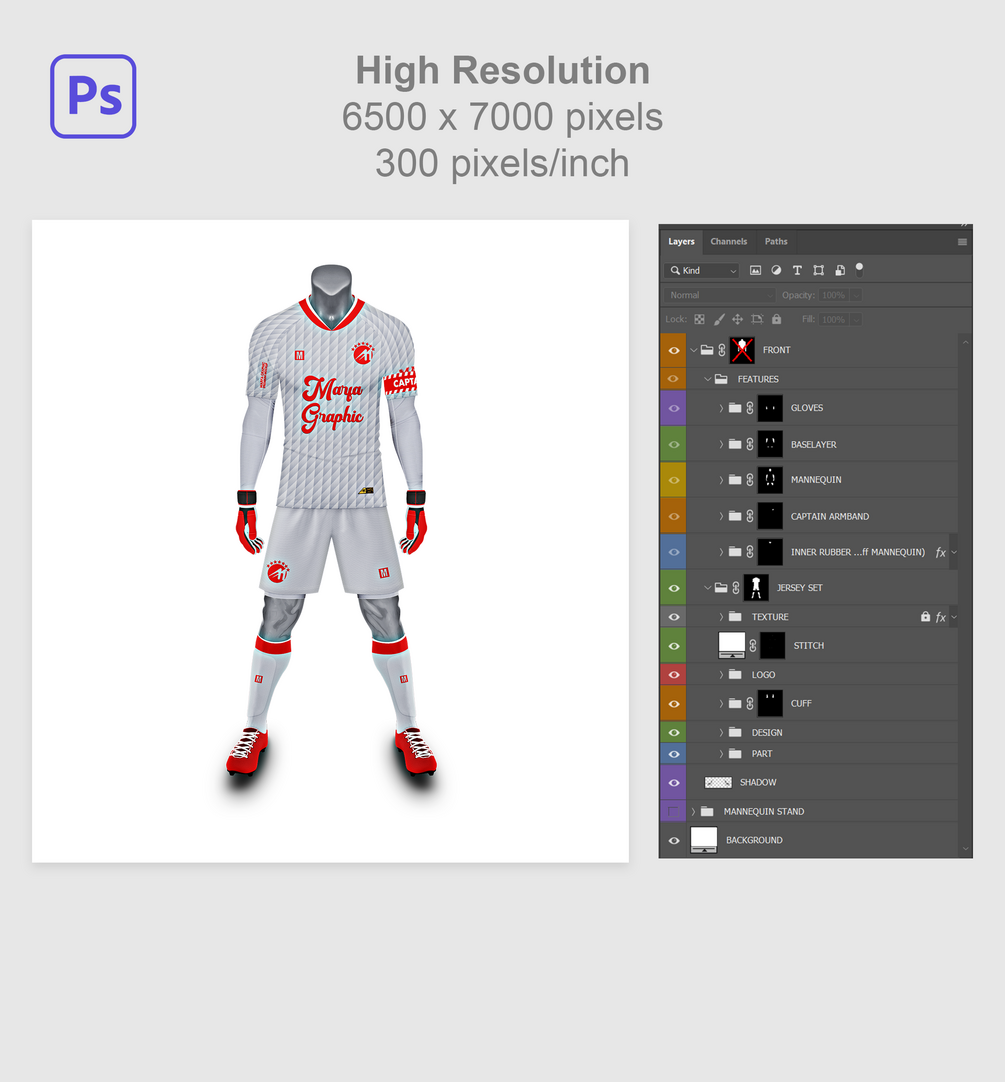Switch to the Paths tab

776,242
